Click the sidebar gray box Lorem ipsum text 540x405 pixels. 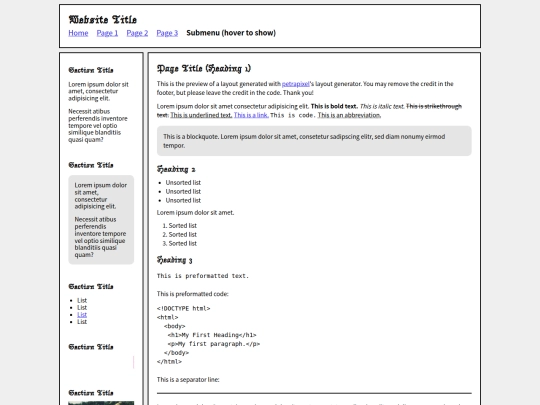click(x=101, y=196)
